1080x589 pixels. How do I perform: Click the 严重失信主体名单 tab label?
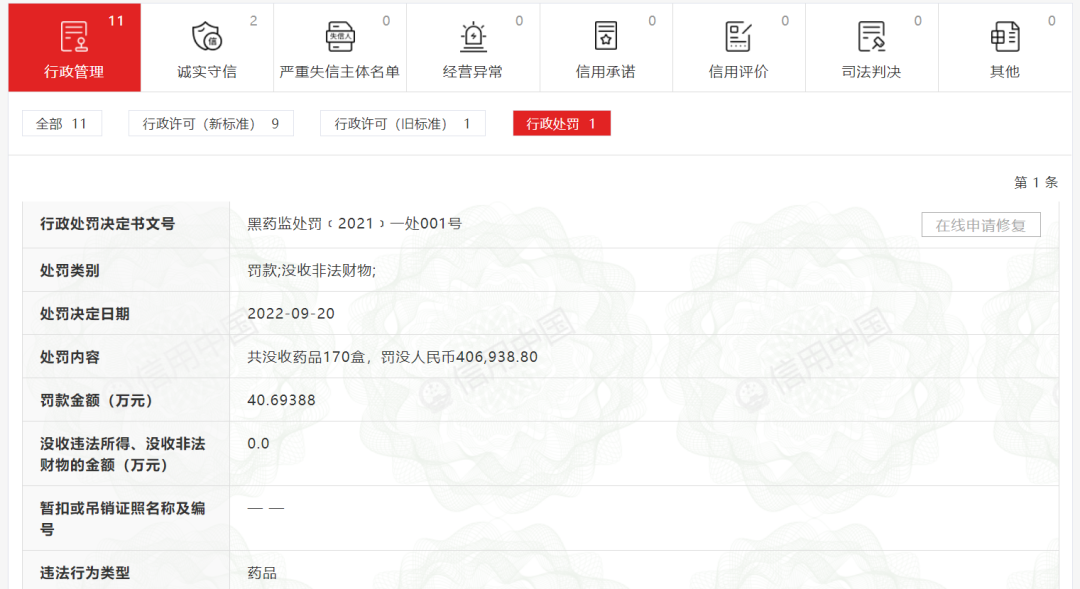click(x=340, y=72)
